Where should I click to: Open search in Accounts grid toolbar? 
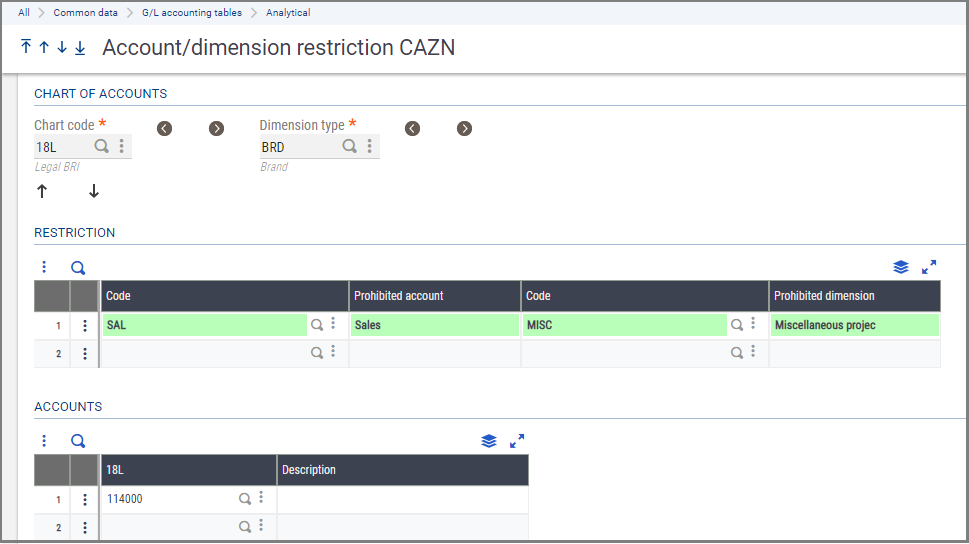click(x=78, y=441)
